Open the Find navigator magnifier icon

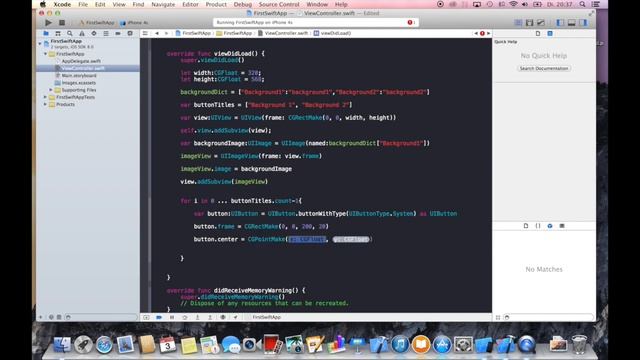point(70,33)
